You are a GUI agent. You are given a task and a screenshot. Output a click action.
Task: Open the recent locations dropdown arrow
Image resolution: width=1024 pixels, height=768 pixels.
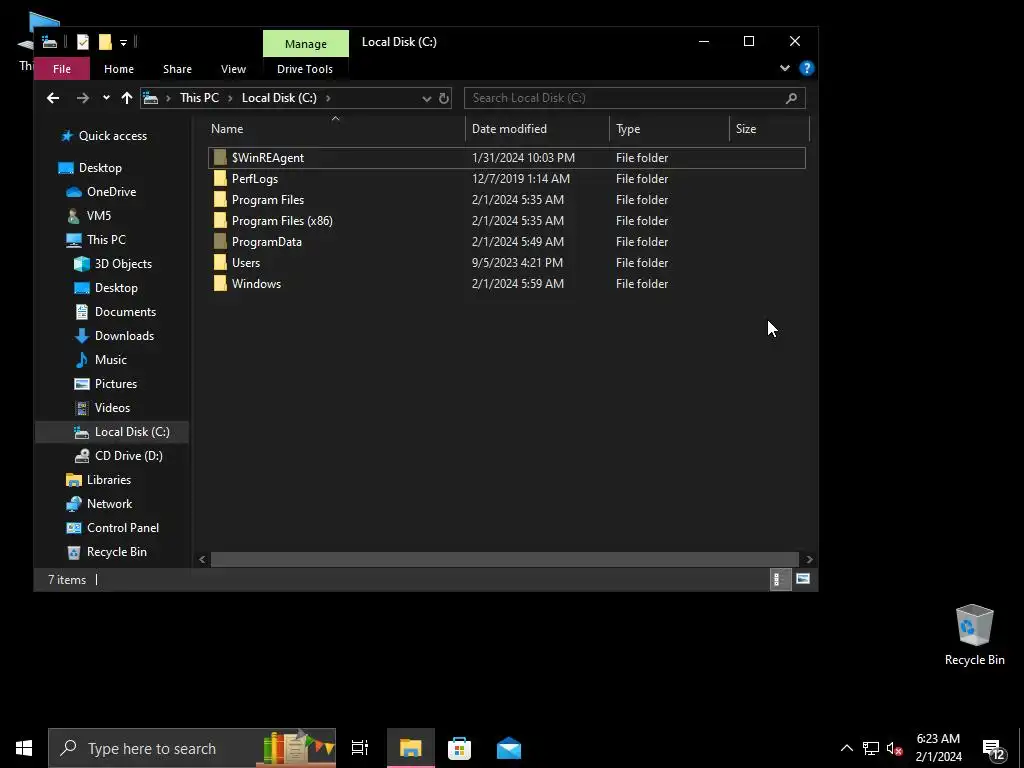tap(106, 98)
